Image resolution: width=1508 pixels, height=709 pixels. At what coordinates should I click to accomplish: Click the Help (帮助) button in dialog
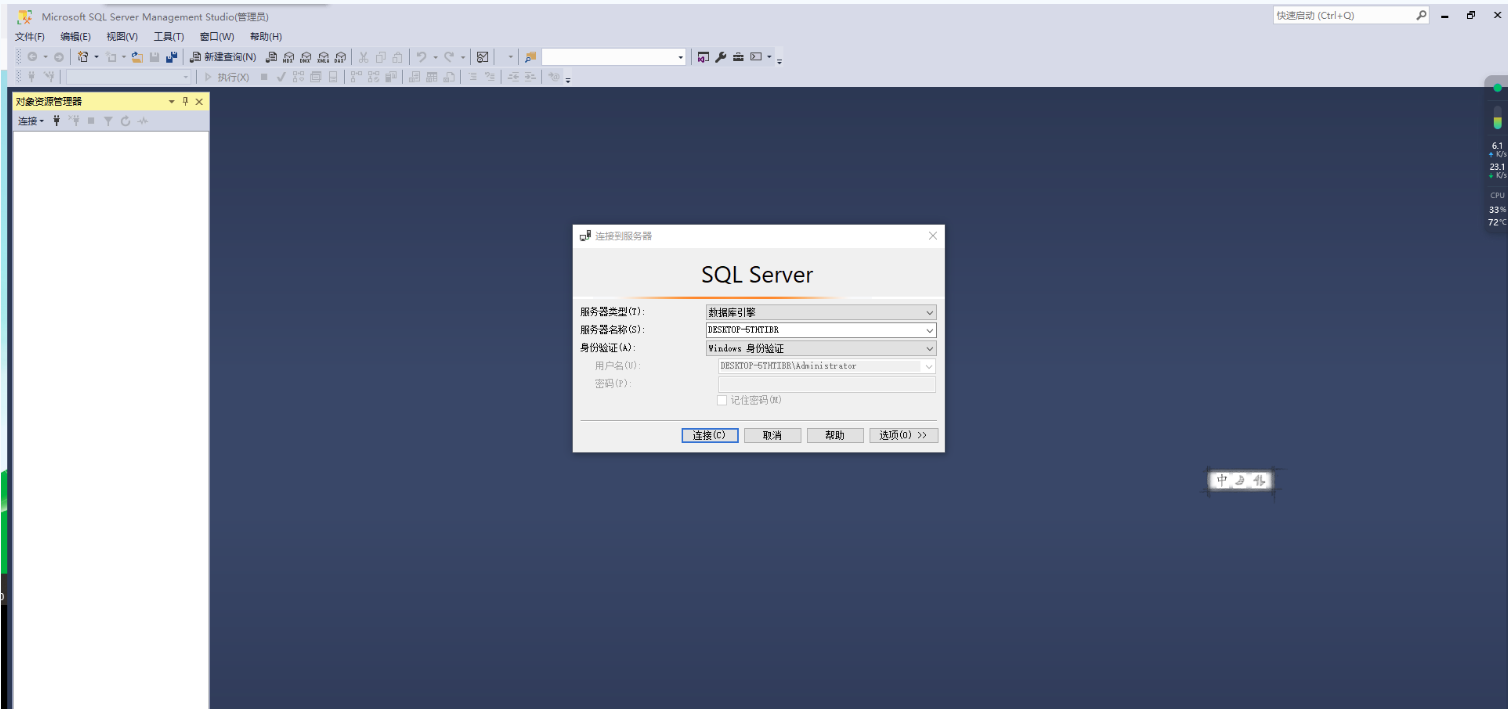pyautogui.click(x=835, y=435)
